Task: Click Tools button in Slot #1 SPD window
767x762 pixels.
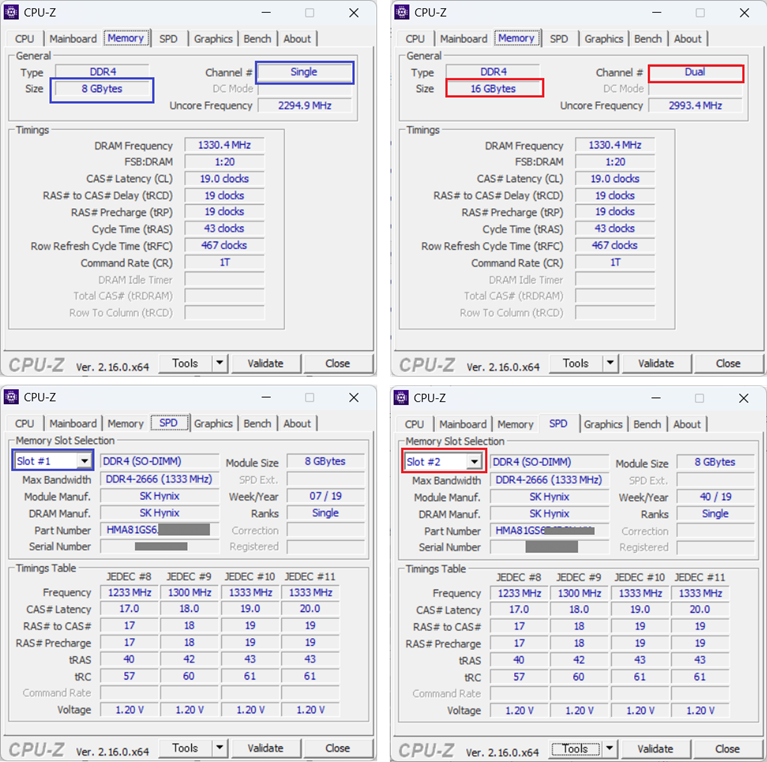Action: click(x=185, y=747)
